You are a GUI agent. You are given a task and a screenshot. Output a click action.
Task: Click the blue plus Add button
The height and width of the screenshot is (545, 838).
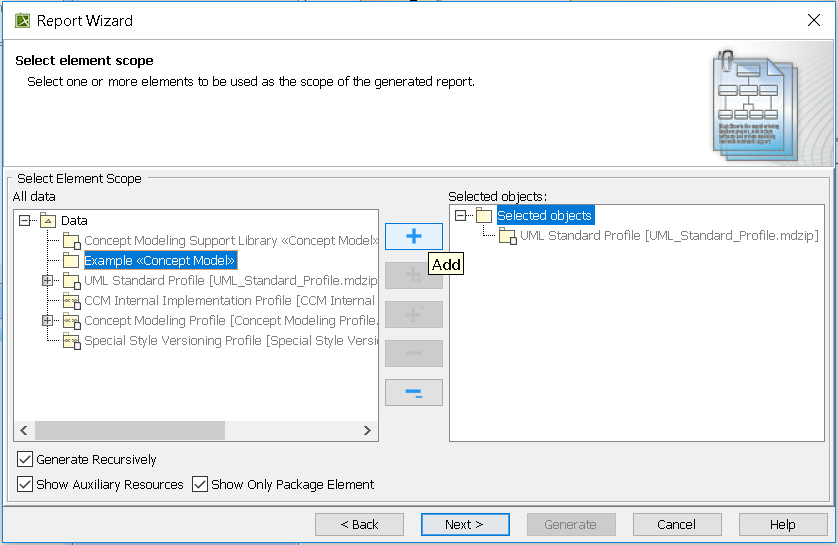point(414,237)
